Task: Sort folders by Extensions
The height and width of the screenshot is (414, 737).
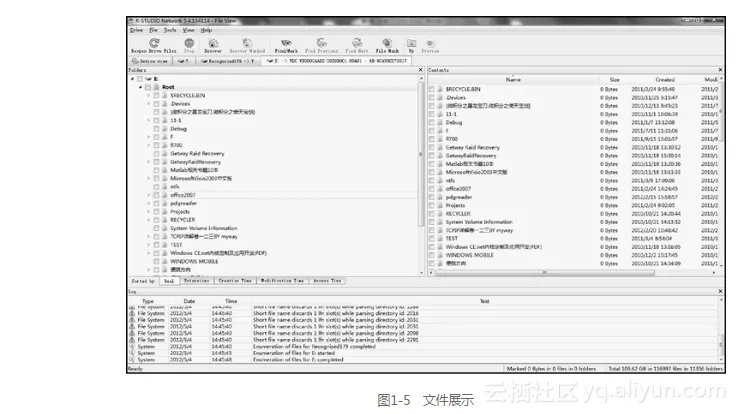Action: tap(196, 281)
